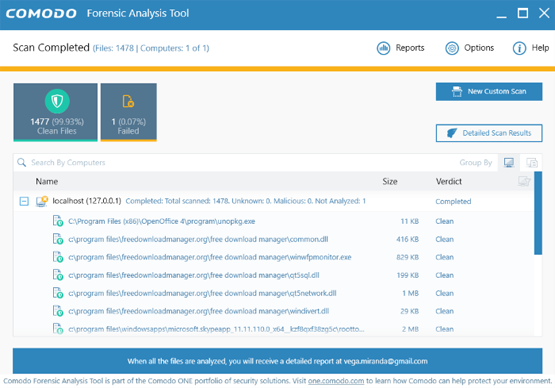The image size is (555, 388).
Task: Select the qt5sql.dll file path
Action: (194, 275)
